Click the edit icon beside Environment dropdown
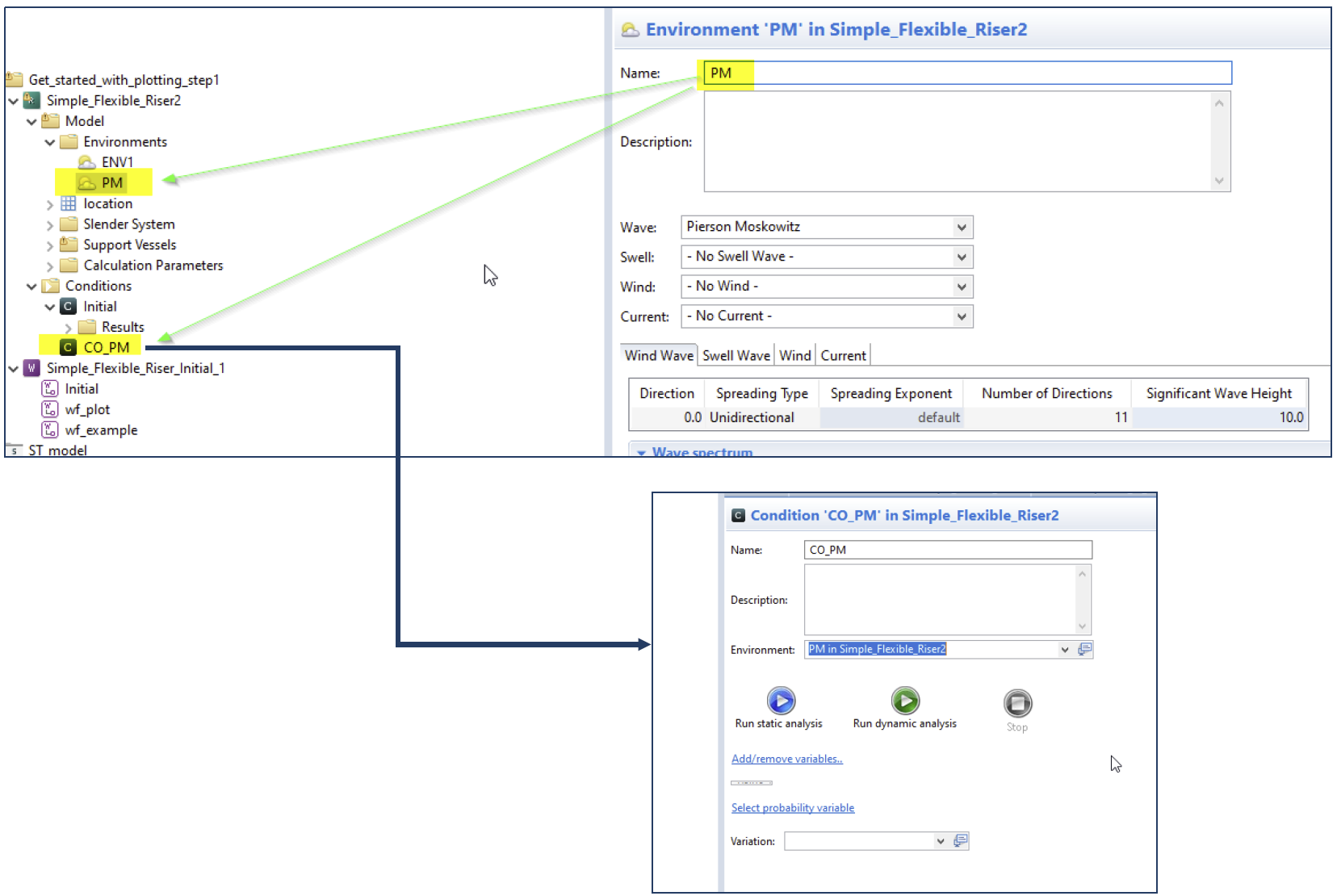Viewport: 1337px width, 896px height. tap(1085, 649)
